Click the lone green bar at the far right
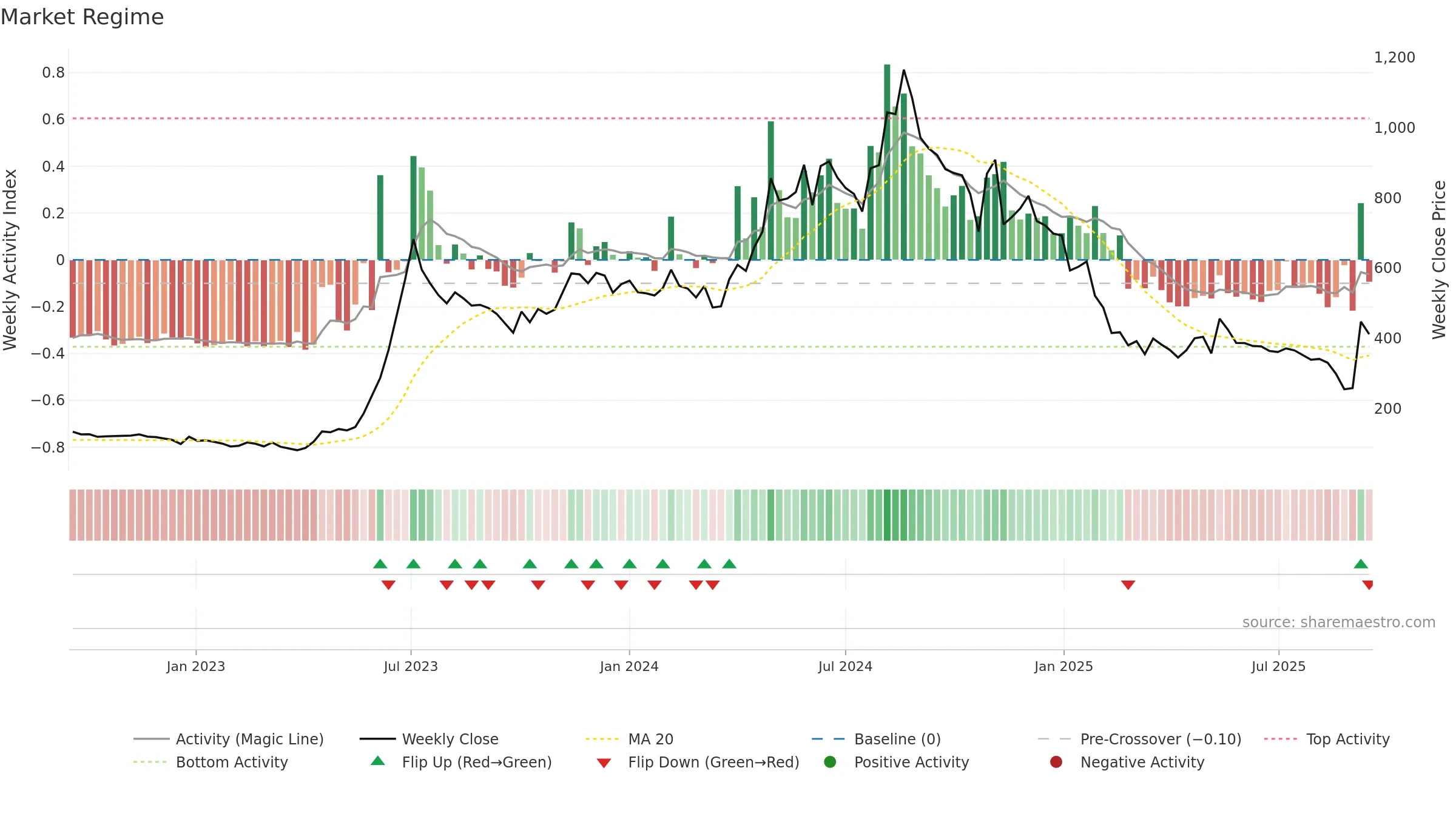The height and width of the screenshot is (819, 1456). (x=1361, y=231)
